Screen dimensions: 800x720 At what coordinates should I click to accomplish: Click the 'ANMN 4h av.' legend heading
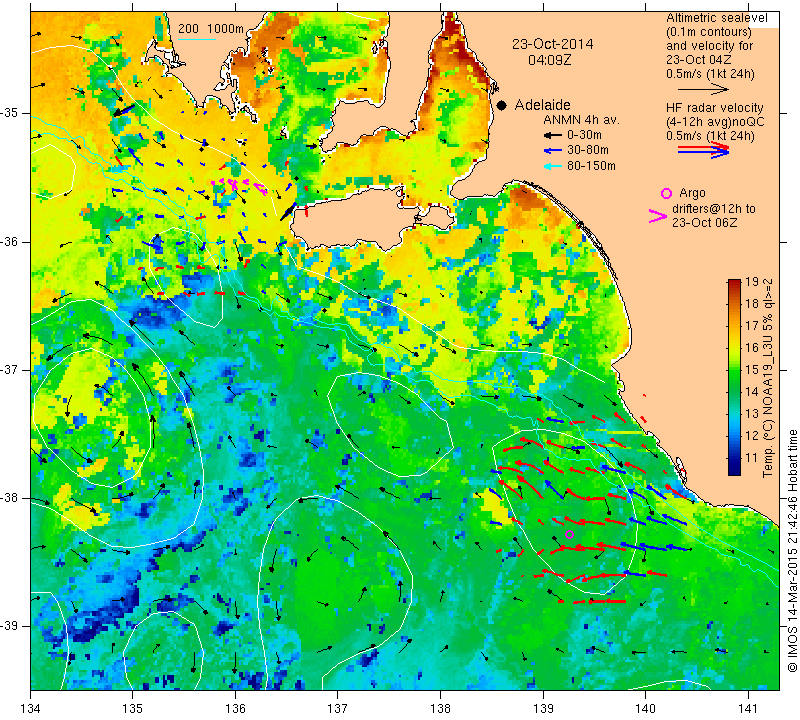[581, 120]
